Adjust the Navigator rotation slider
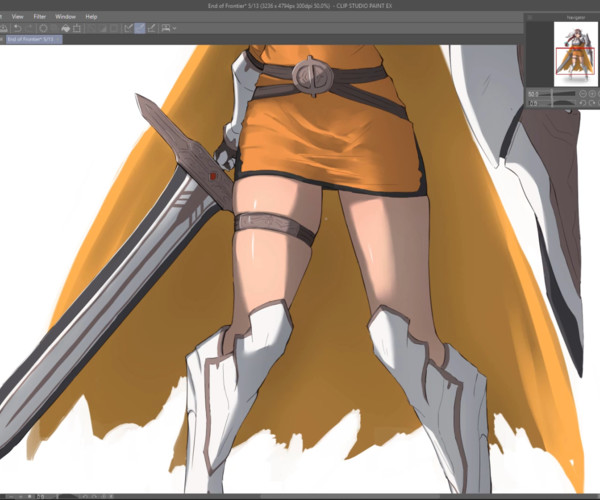 [564, 103]
